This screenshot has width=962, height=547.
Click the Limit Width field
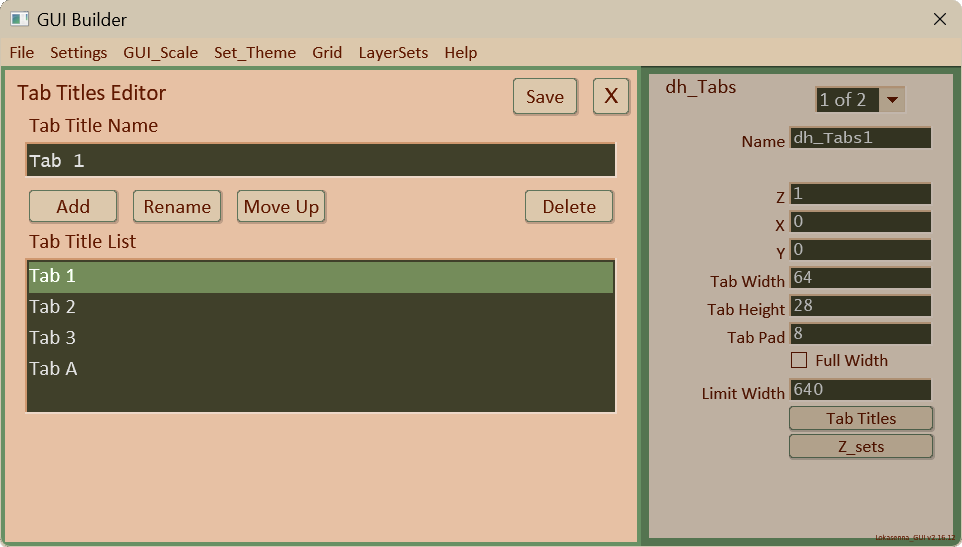click(860, 389)
